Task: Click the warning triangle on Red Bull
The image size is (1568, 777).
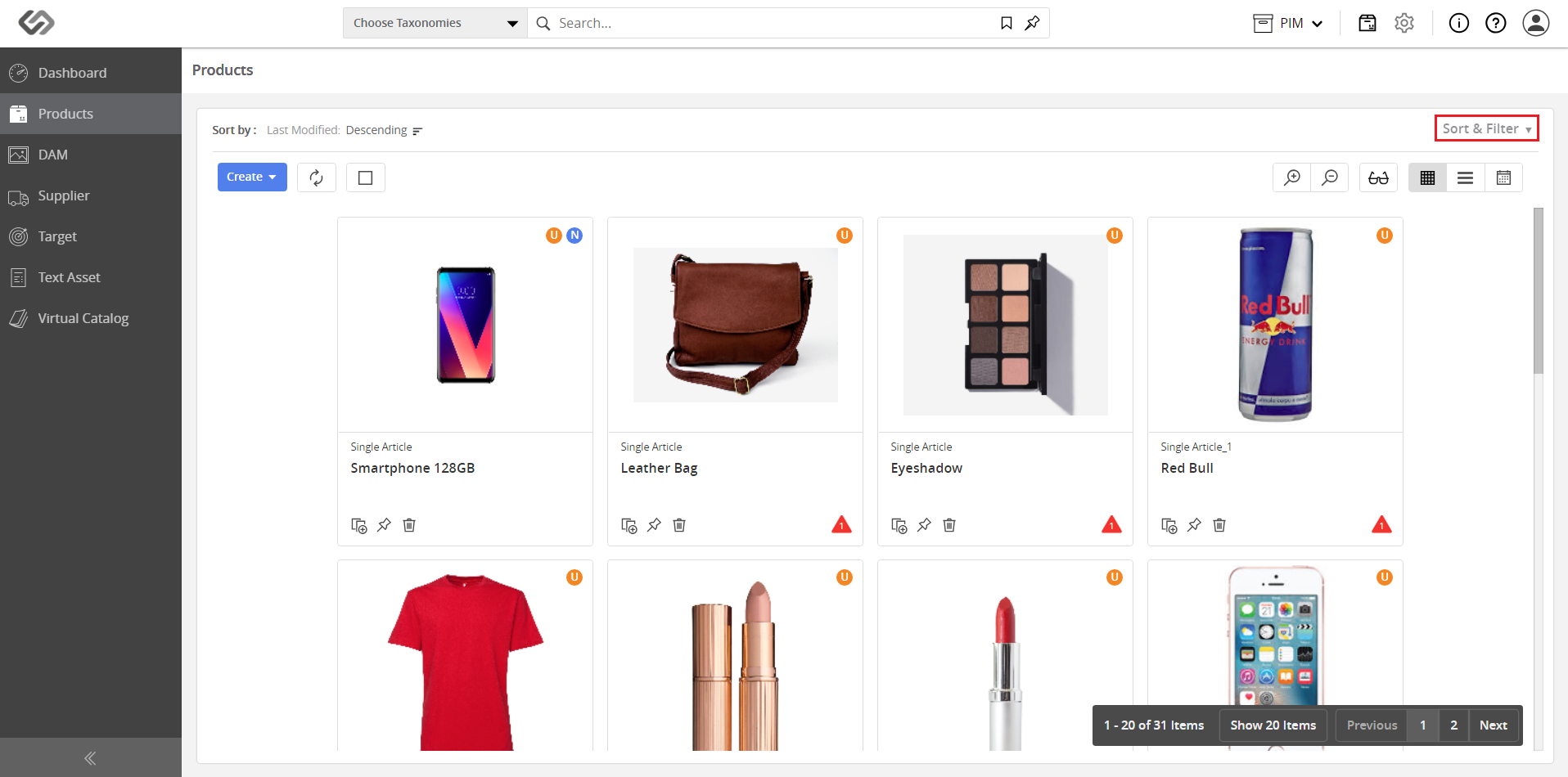Action: pyautogui.click(x=1381, y=524)
